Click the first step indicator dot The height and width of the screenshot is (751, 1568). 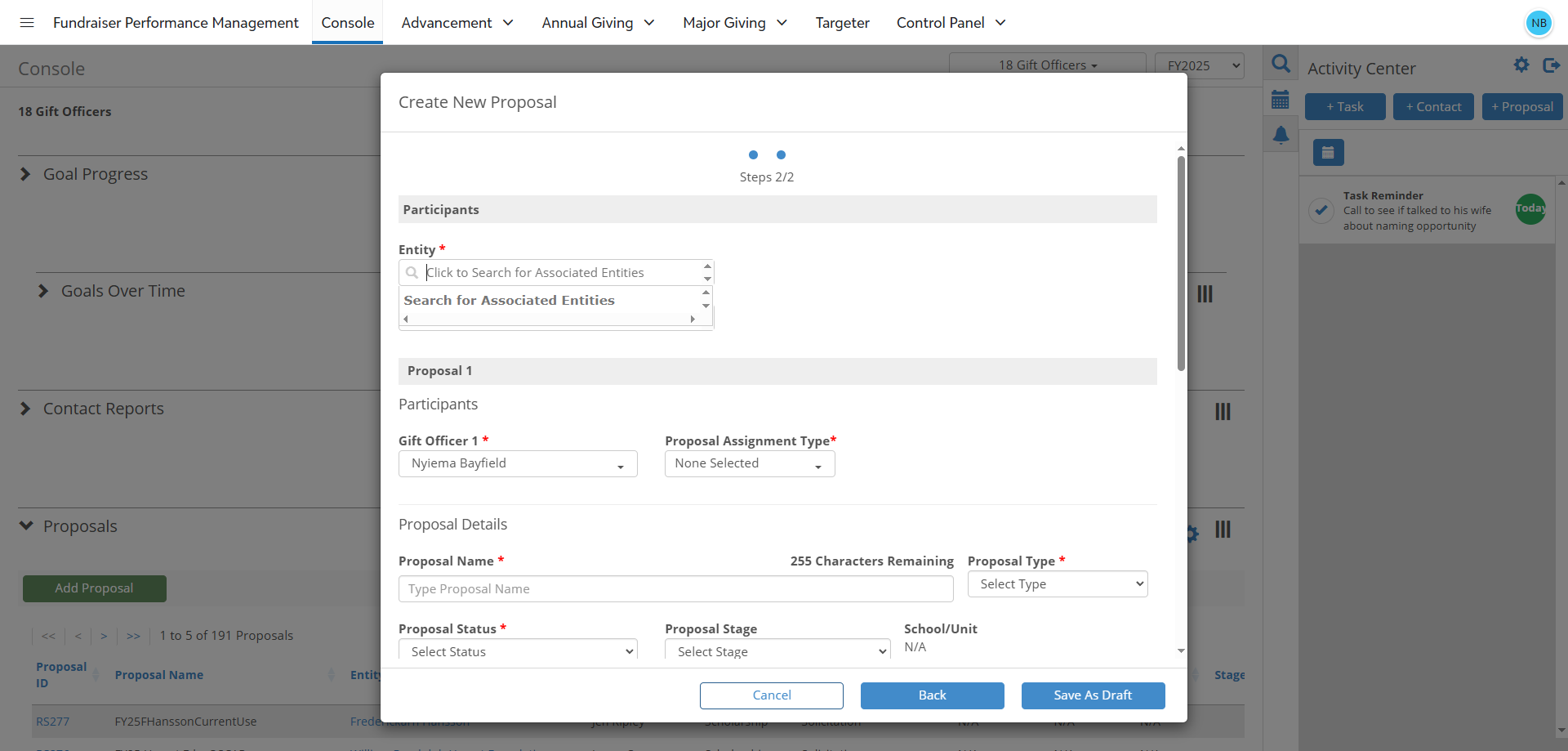(753, 154)
